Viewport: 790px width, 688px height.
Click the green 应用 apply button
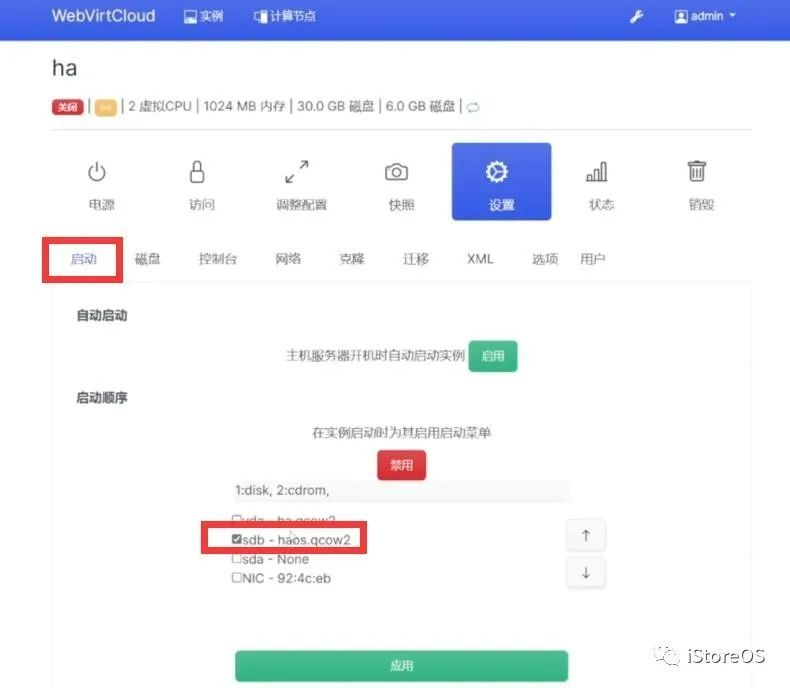[402, 666]
